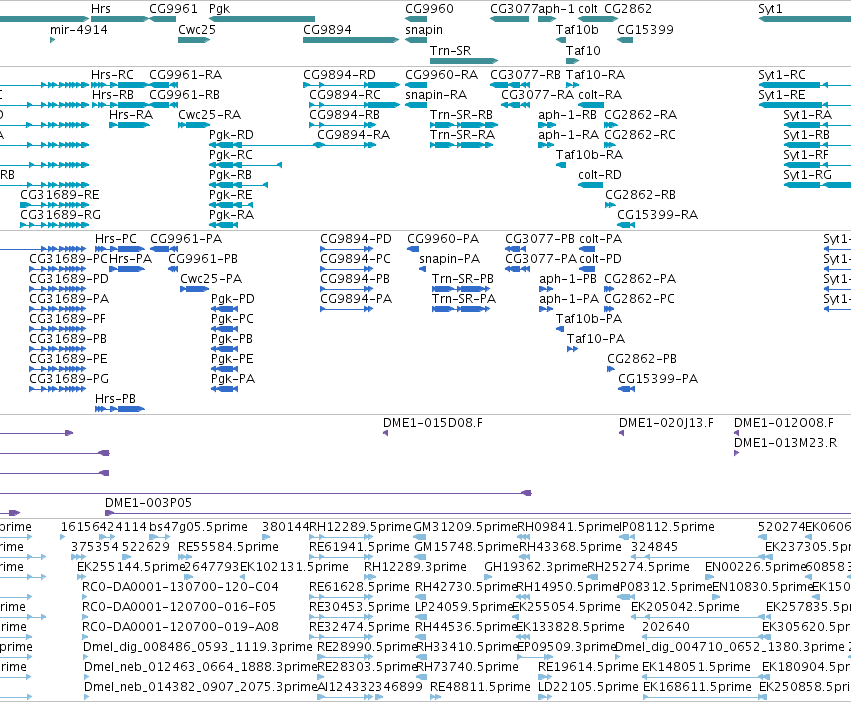The image size is (851, 702).
Task: Click protein CG31689-PF
Action: coord(68,319)
